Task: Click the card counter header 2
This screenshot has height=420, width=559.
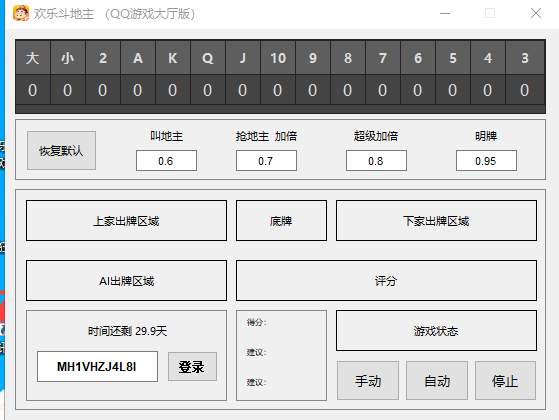Action: pyautogui.click(x=103, y=58)
